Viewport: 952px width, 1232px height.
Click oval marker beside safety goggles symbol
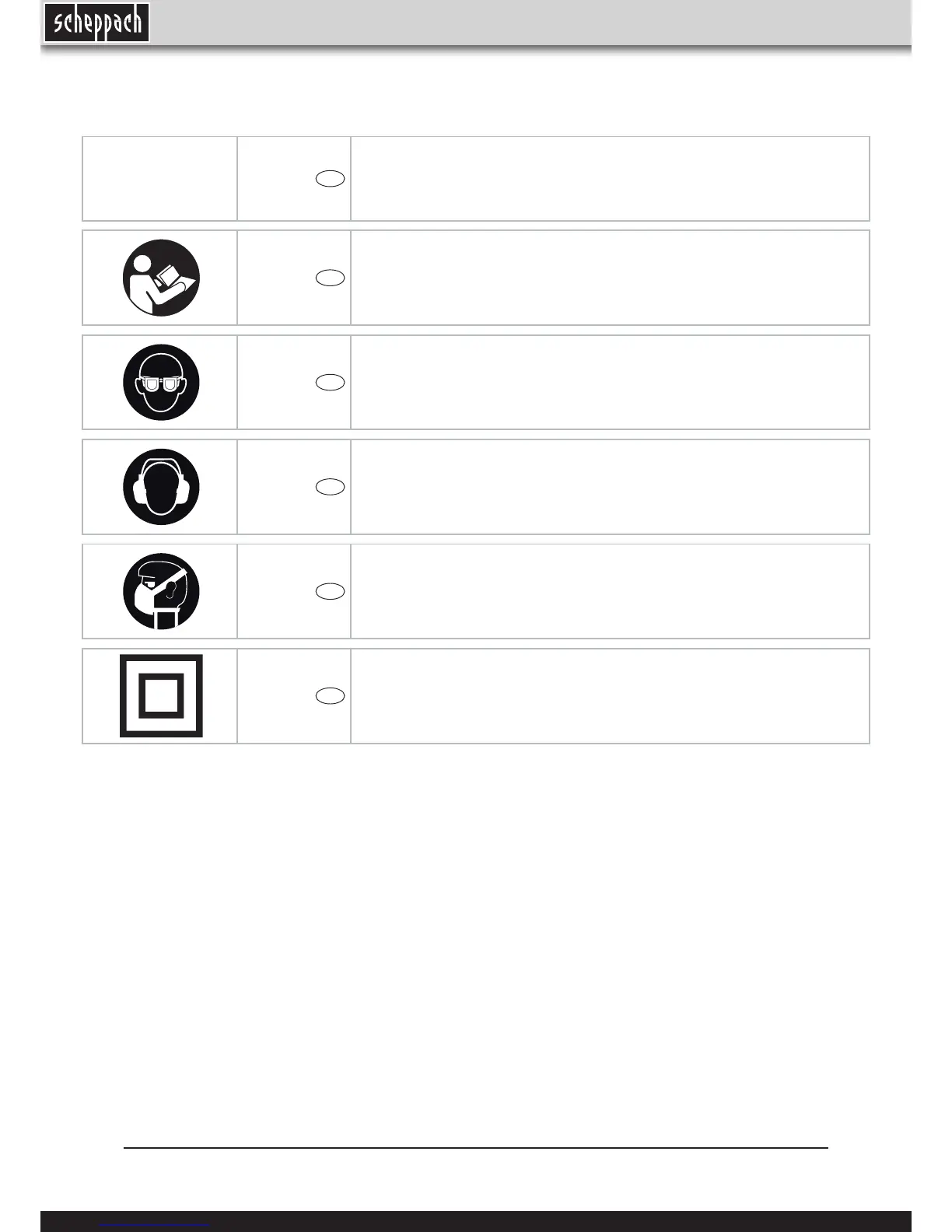pyautogui.click(x=331, y=382)
